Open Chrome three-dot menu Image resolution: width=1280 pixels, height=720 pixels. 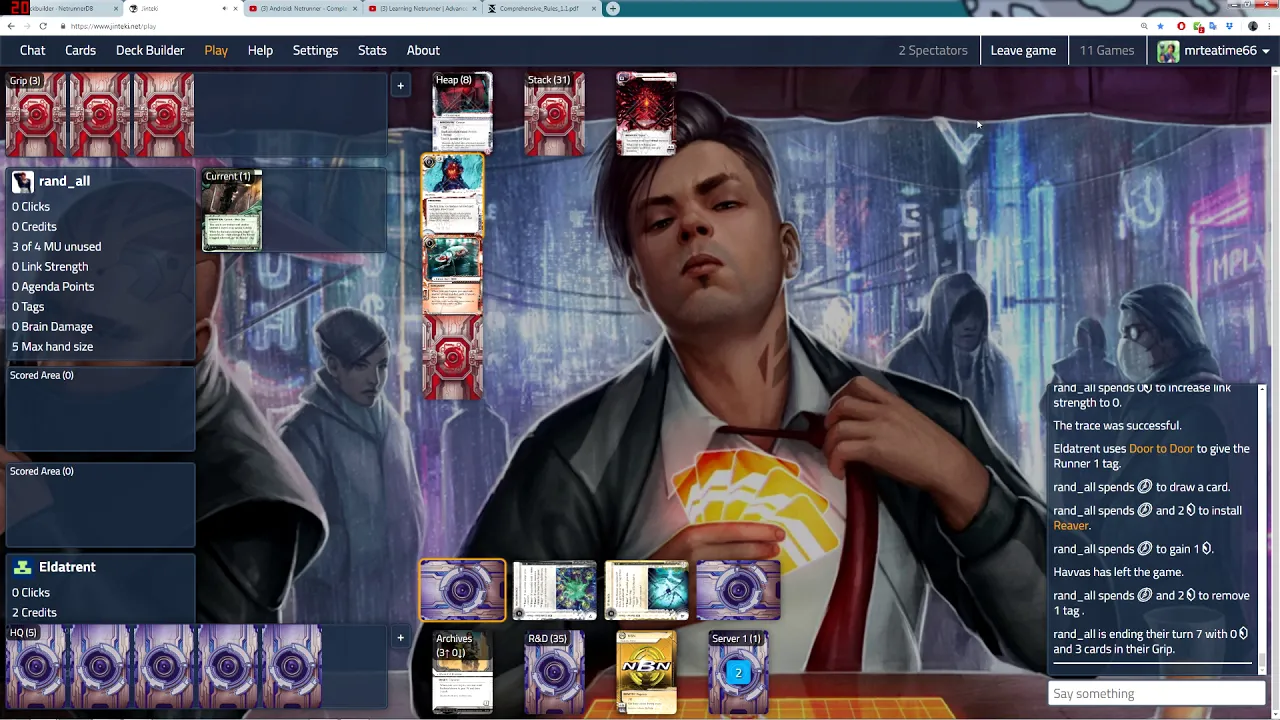[1270, 26]
